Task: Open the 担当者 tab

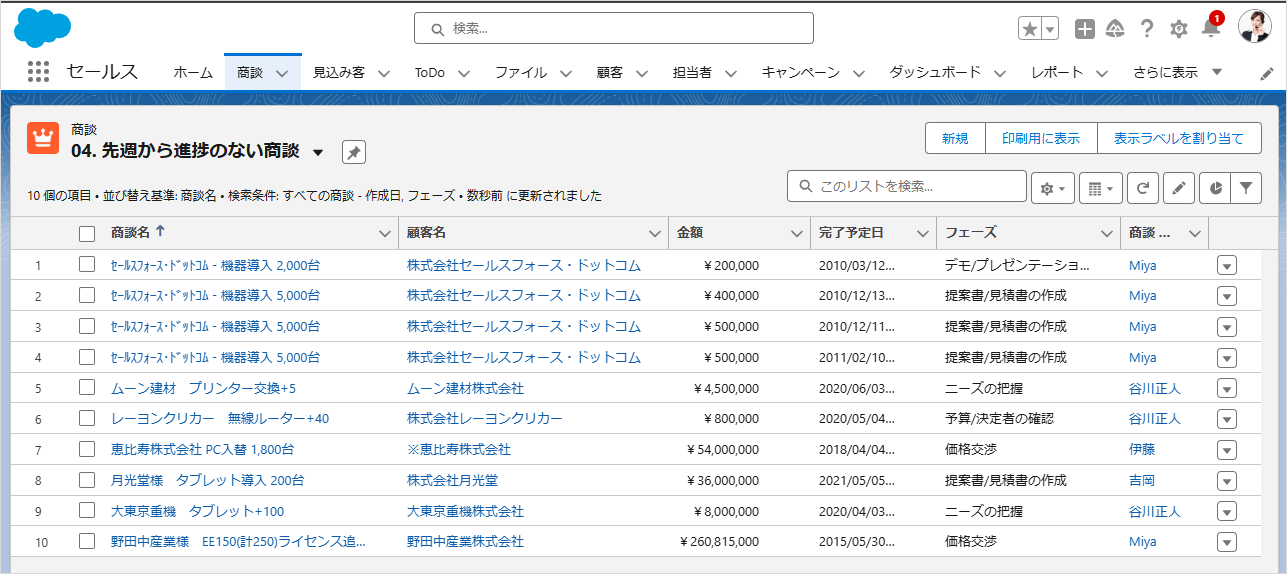Action: click(x=692, y=72)
